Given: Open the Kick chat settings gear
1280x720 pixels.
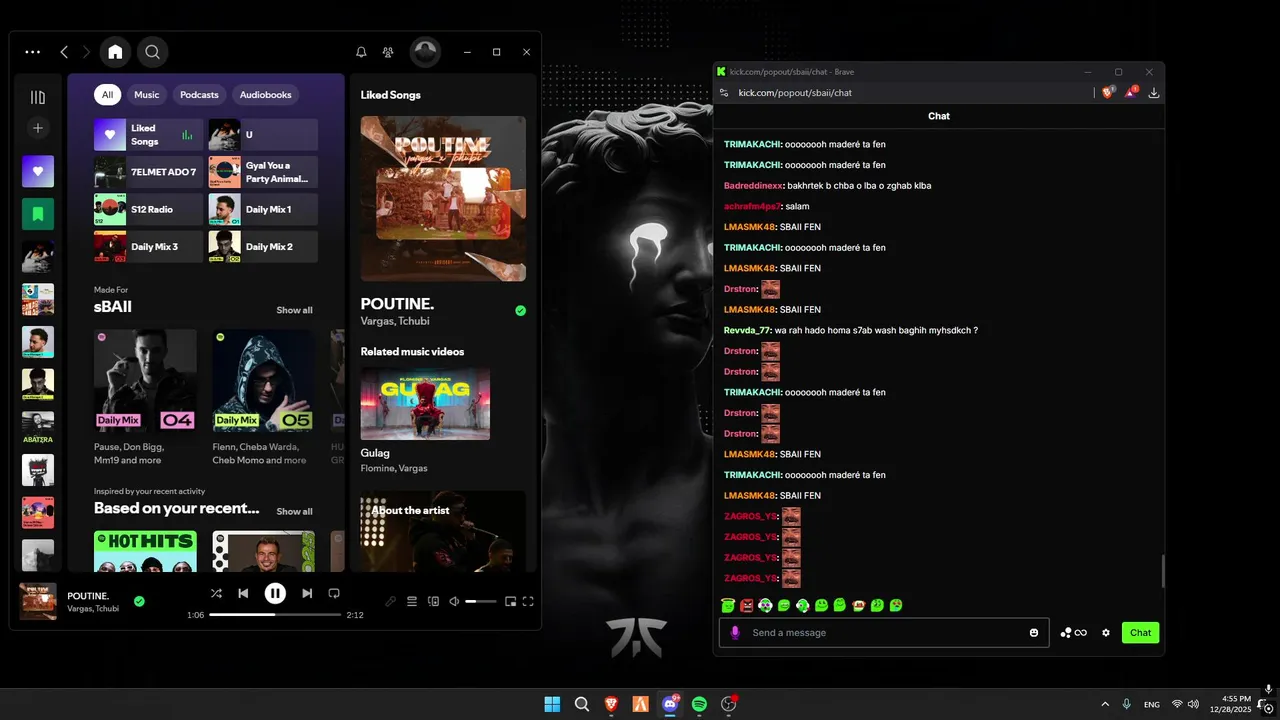Looking at the screenshot, I should (1106, 632).
